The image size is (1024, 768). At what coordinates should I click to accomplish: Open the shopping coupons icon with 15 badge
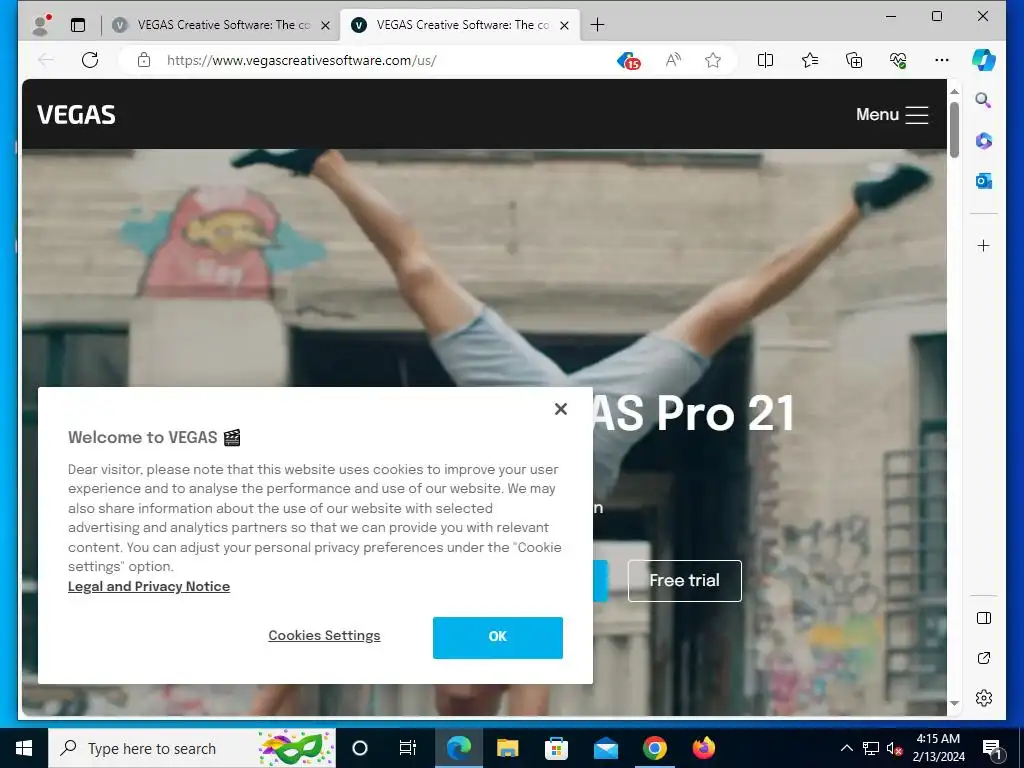[628, 61]
